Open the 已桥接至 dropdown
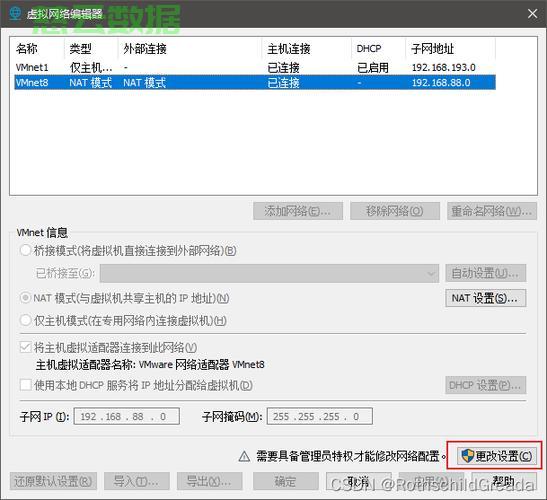547x500 pixels. (269, 273)
